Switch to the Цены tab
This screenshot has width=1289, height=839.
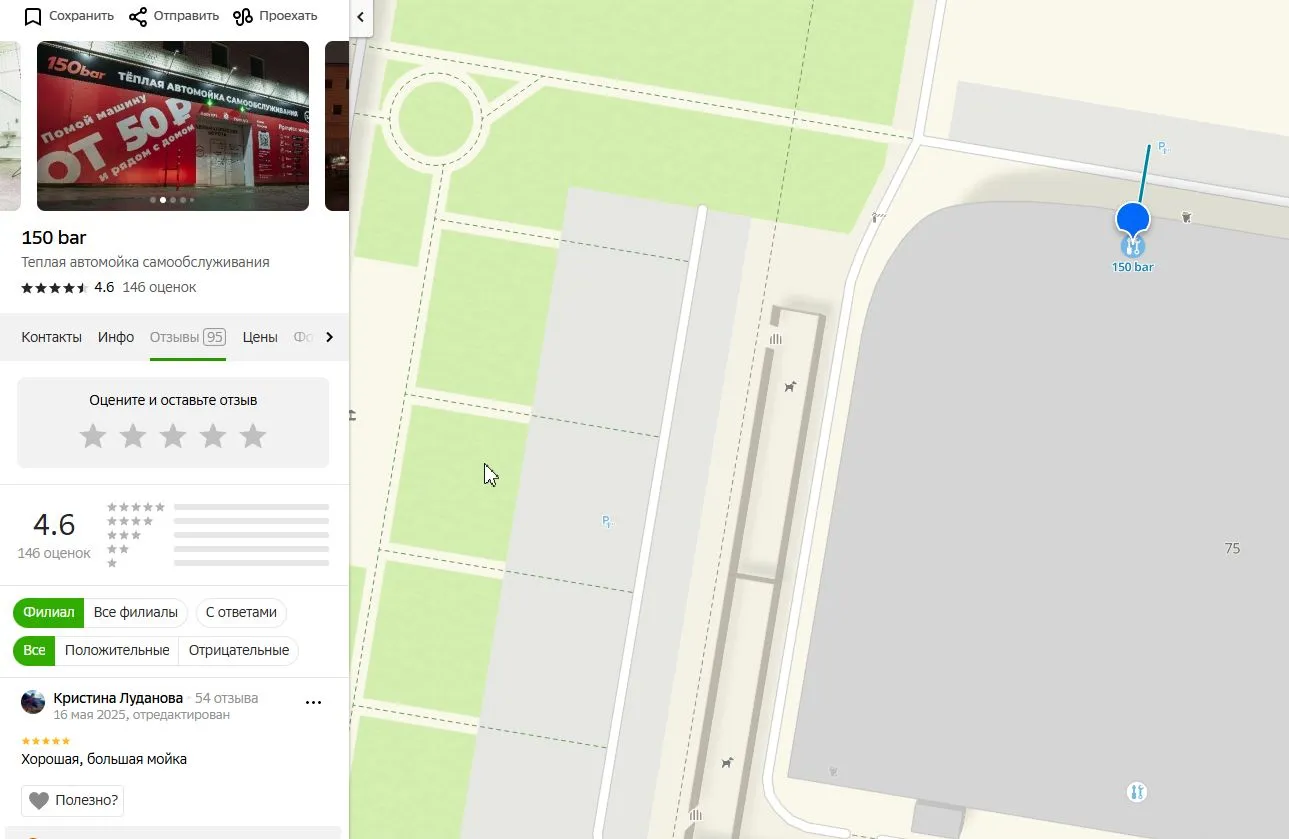[260, 337]
